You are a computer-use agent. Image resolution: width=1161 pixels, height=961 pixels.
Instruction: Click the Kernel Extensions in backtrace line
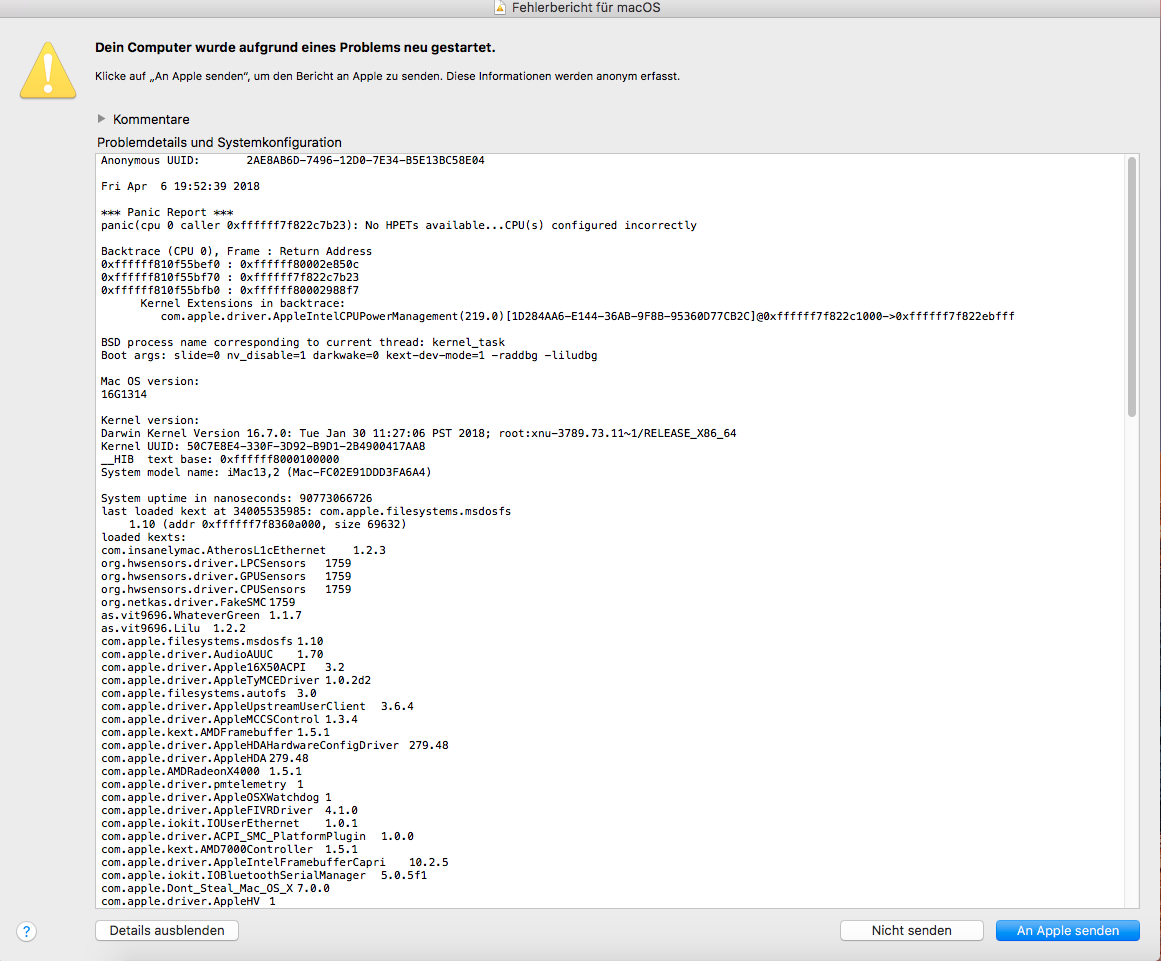(x=243, y=303)
